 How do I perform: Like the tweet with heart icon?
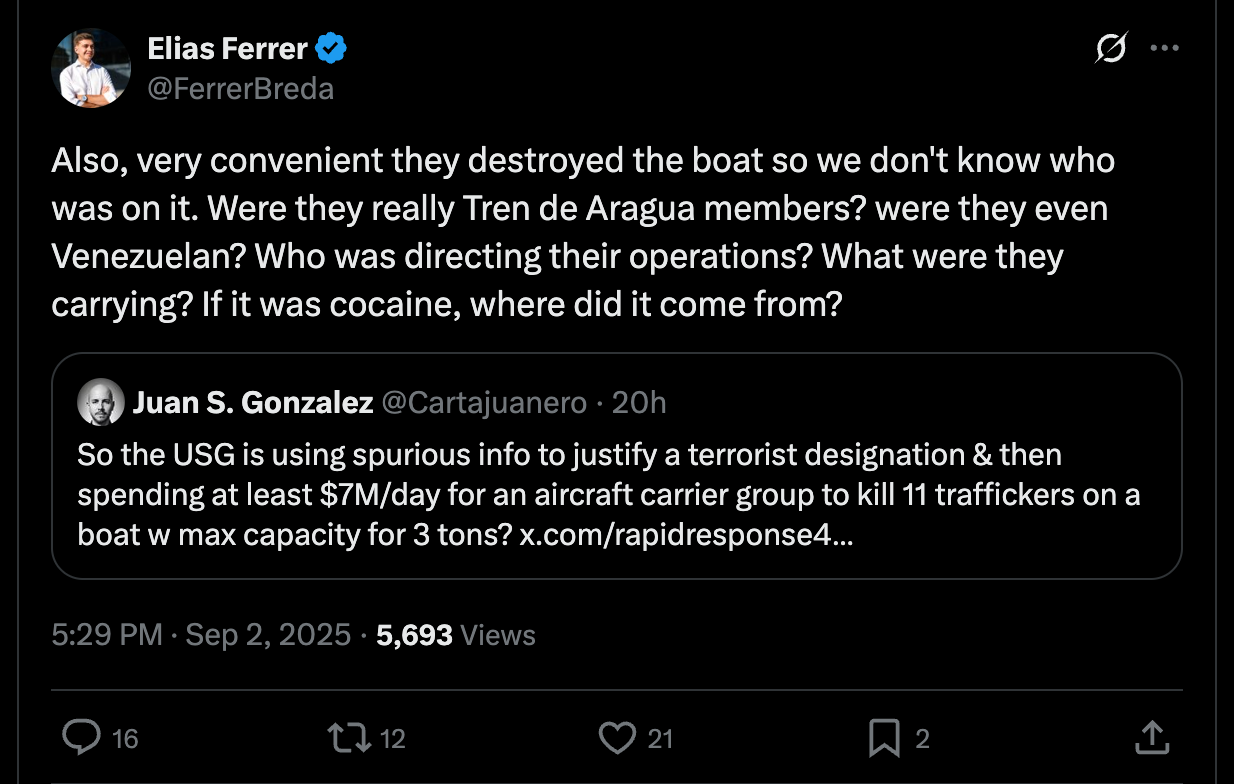pos(616,738)
